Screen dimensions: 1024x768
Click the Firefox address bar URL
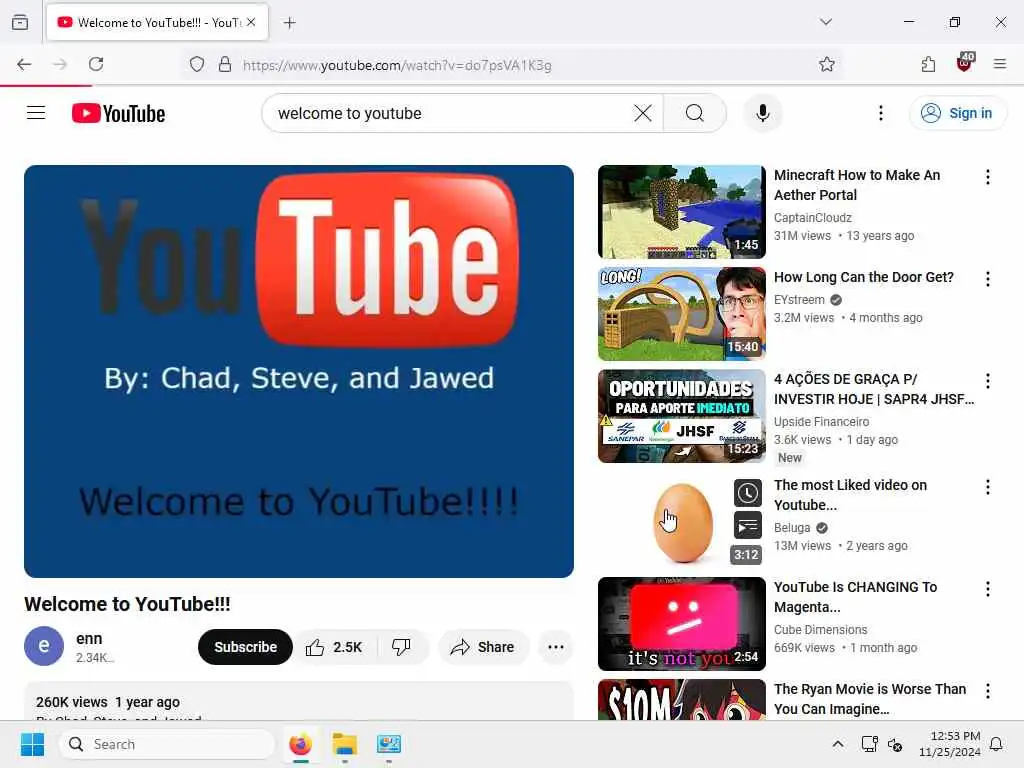397,65
